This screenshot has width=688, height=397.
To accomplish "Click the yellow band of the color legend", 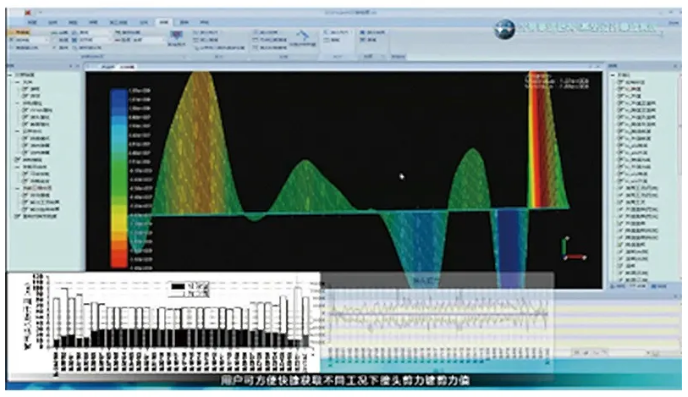I will (118, 218).
